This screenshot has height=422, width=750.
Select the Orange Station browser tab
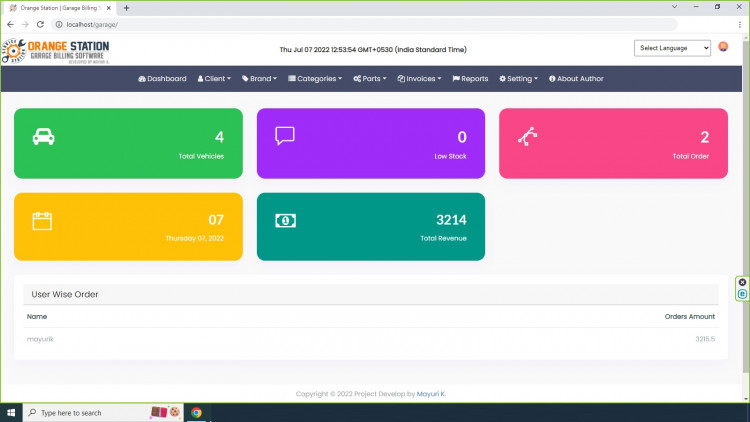point(60,8)
